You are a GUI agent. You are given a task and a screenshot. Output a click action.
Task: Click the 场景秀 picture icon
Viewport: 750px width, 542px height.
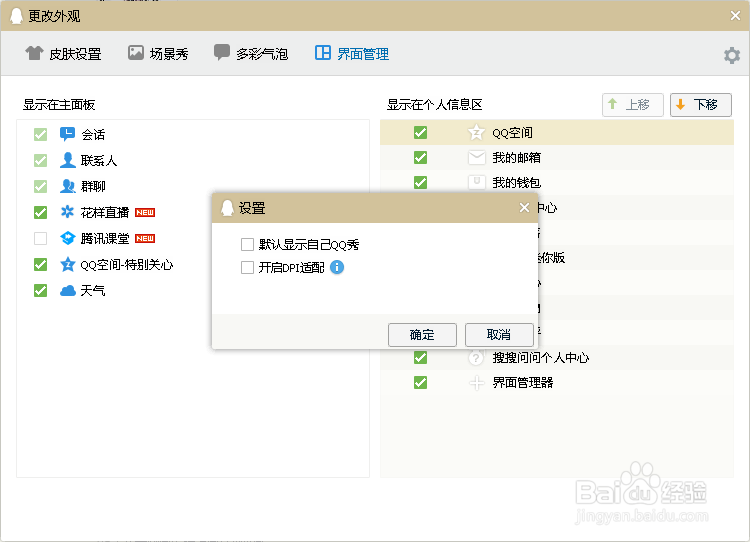click(136, 53)
